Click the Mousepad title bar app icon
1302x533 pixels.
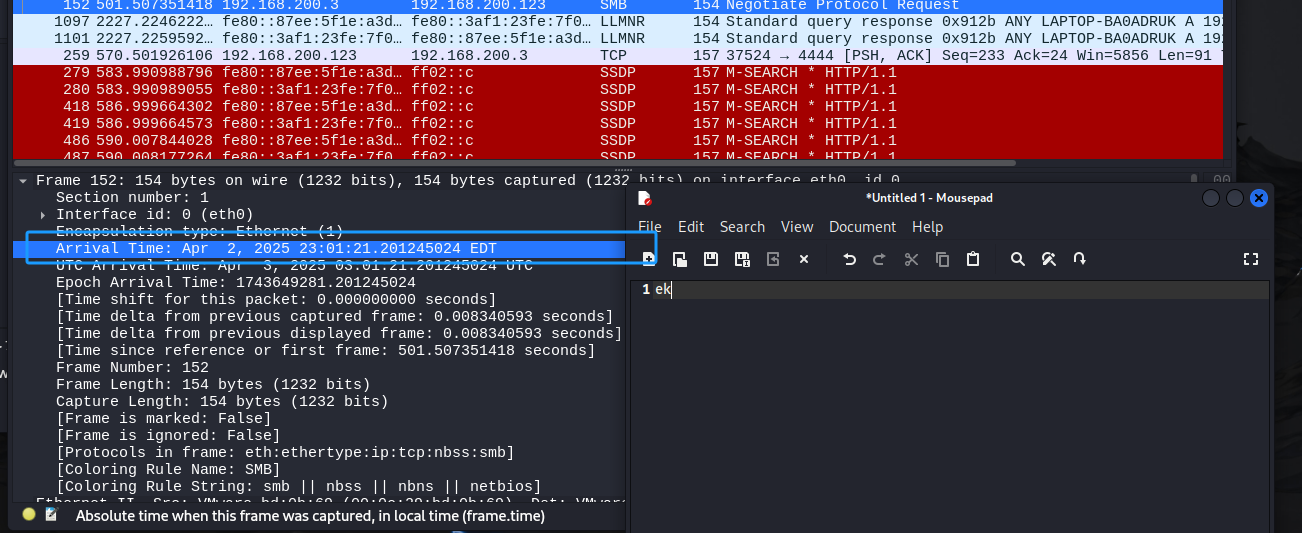point(645,198)
